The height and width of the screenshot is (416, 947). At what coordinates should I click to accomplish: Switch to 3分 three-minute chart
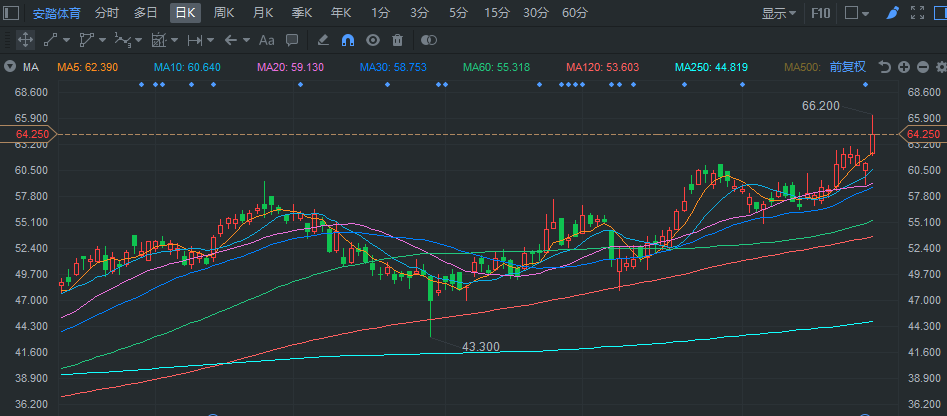[419, 13]
